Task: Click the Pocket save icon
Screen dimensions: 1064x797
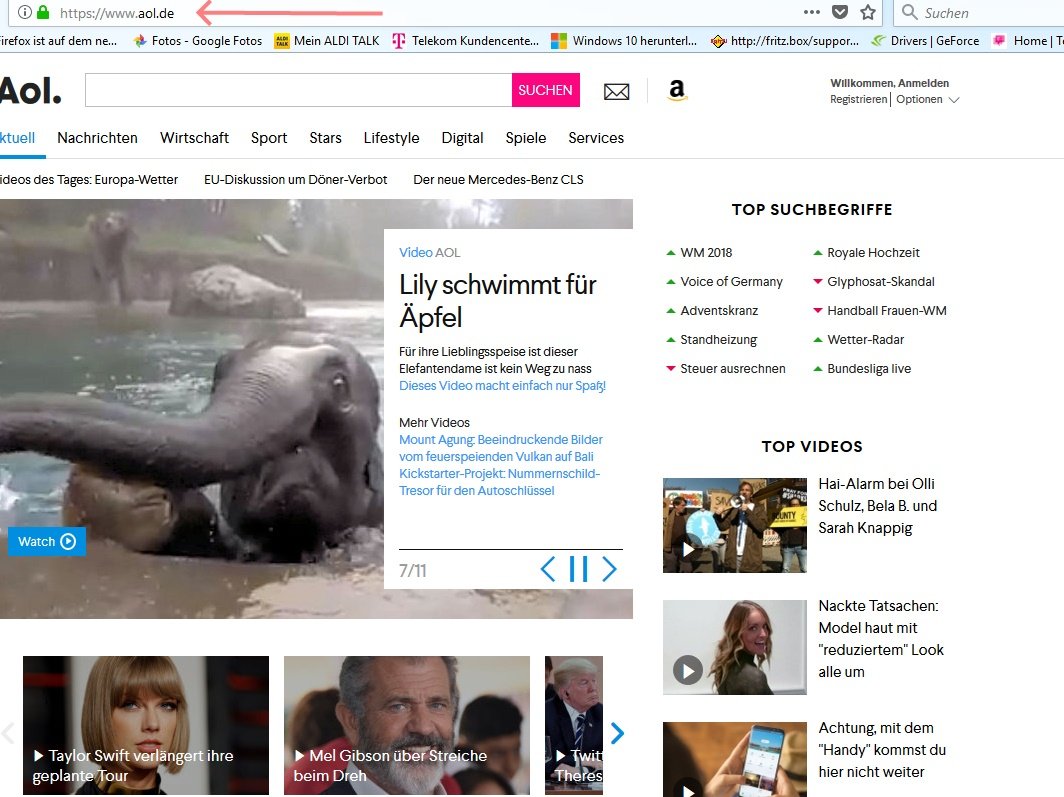Action: click(840, 12)
